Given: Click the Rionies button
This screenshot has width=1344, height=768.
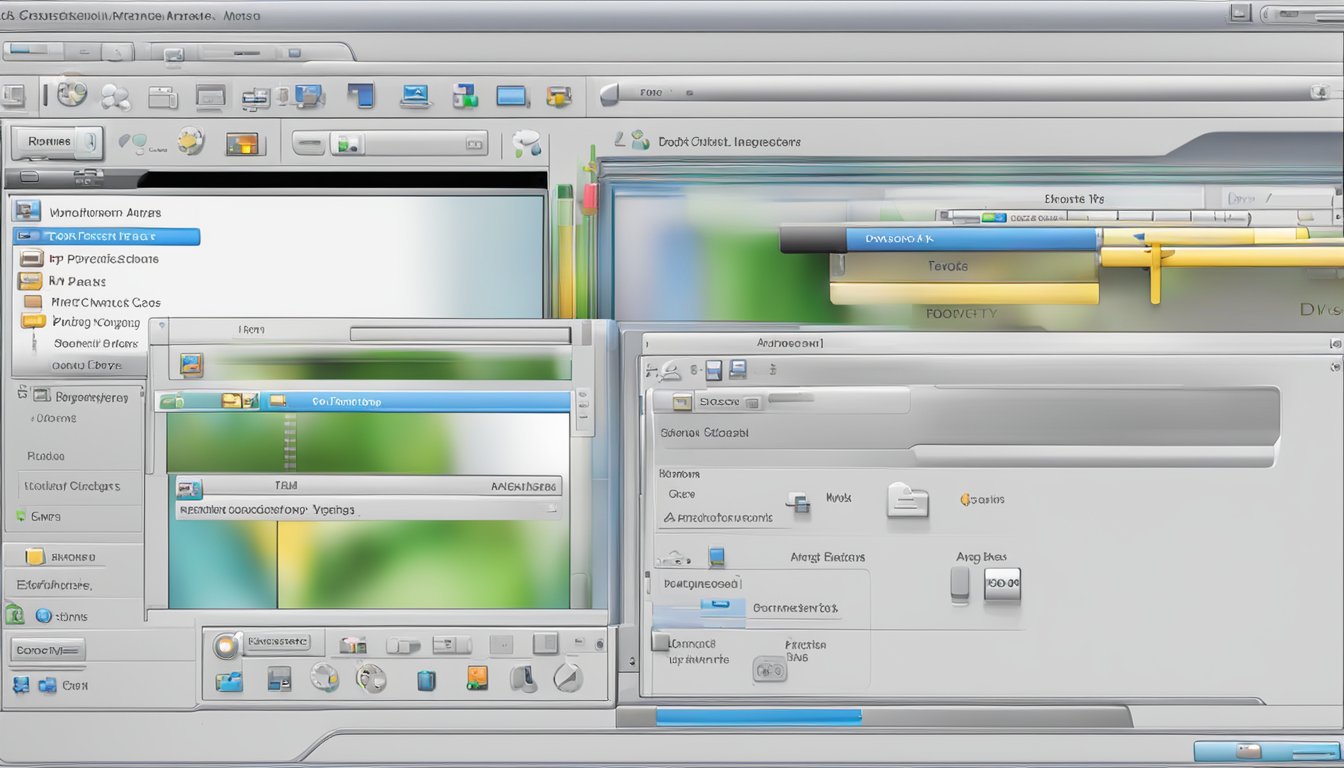Looking at the screenshot, I should pos(57,142).
